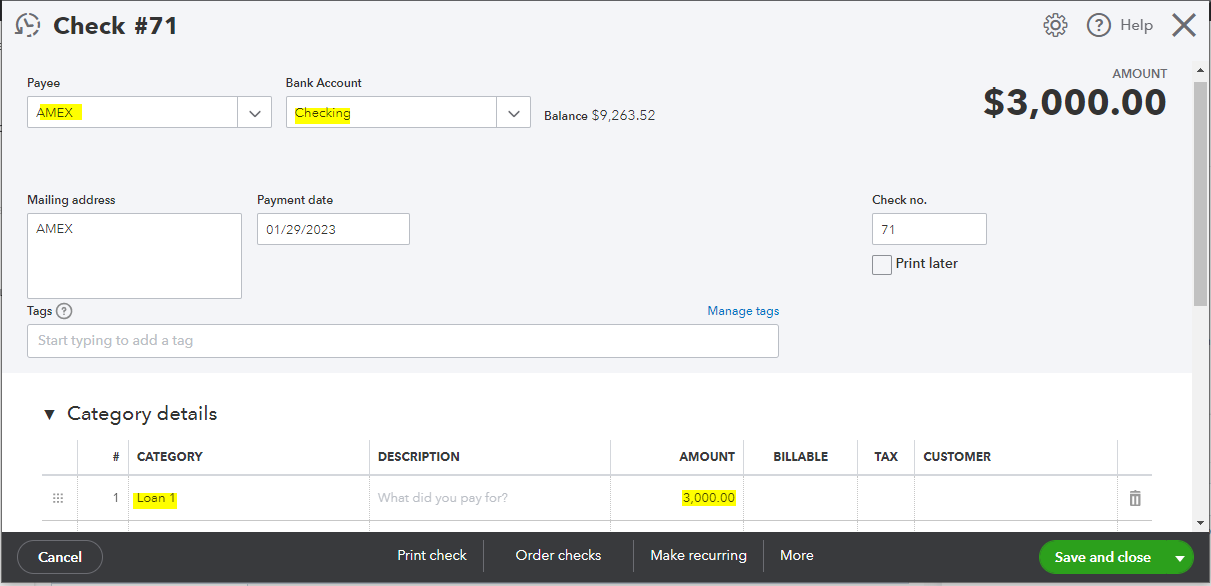The width and height of the screenshot is (1211, 586).
Task: Expand the Payee dropdown
Action: [x=254, y=113]
